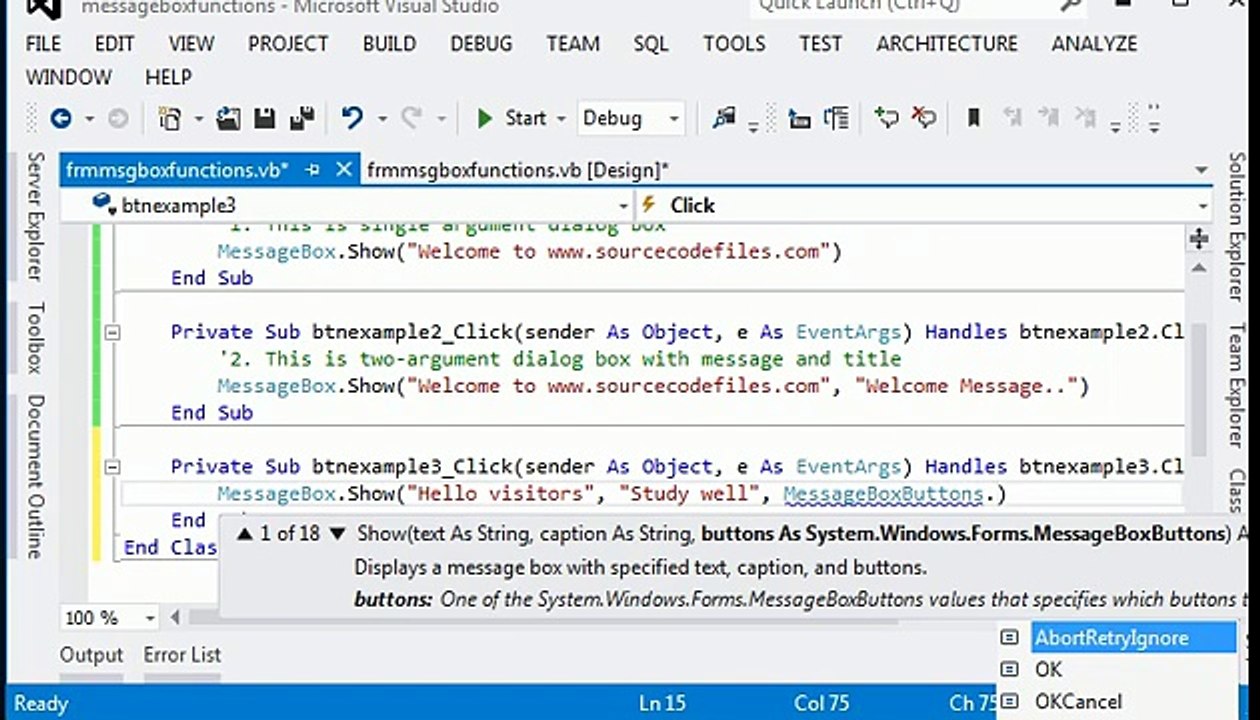Open the FILE menu
Image resolution: width=1260 pixels, height=720 pixels.
click(x=43, y=44)
